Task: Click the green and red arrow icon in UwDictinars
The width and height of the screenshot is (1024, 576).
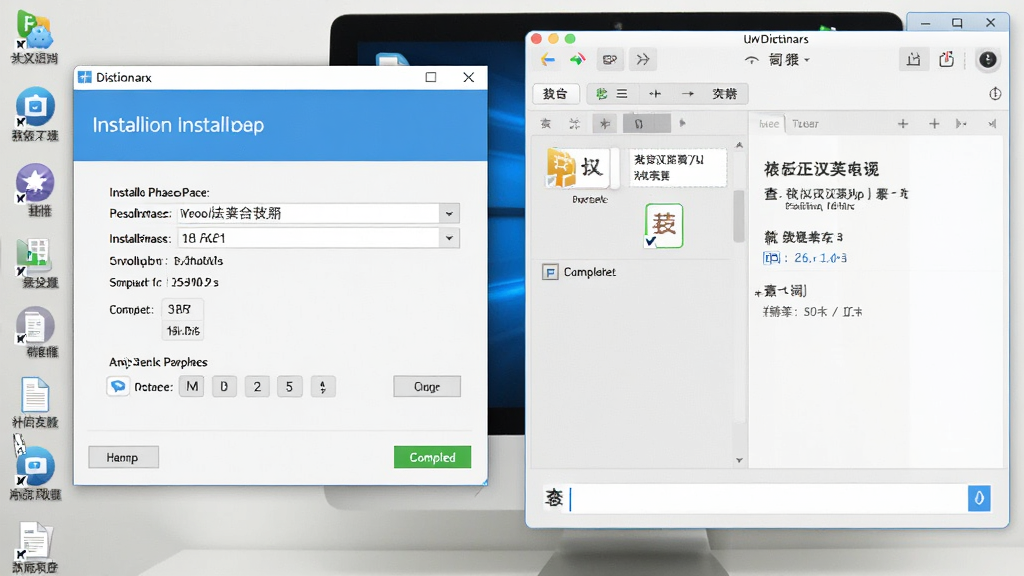Action: coord(577,60)
